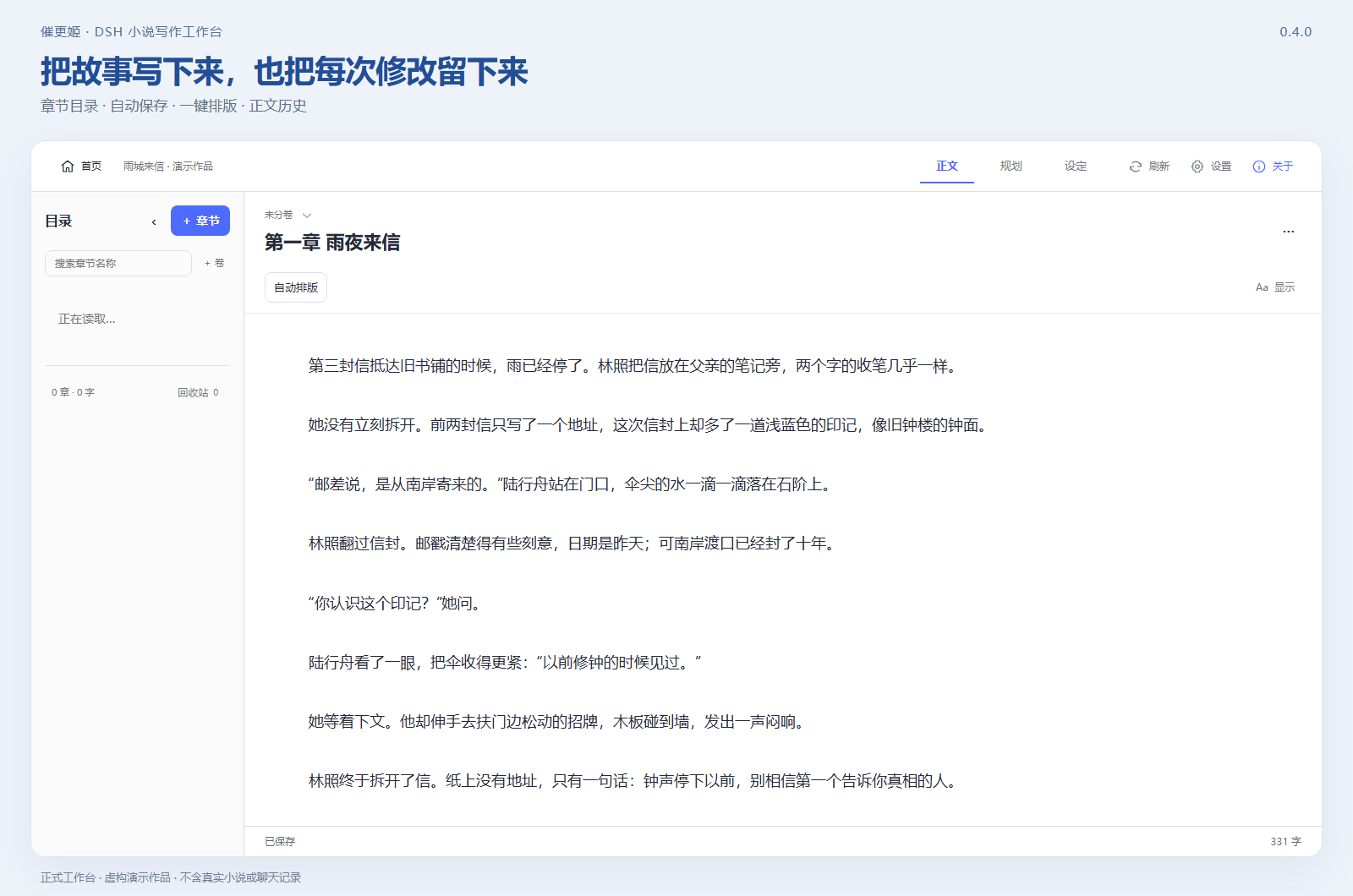Click the paragraph starting 林照终于拆开了信
The height and width of the screenshot is (896, 1353).
[634, 781]
